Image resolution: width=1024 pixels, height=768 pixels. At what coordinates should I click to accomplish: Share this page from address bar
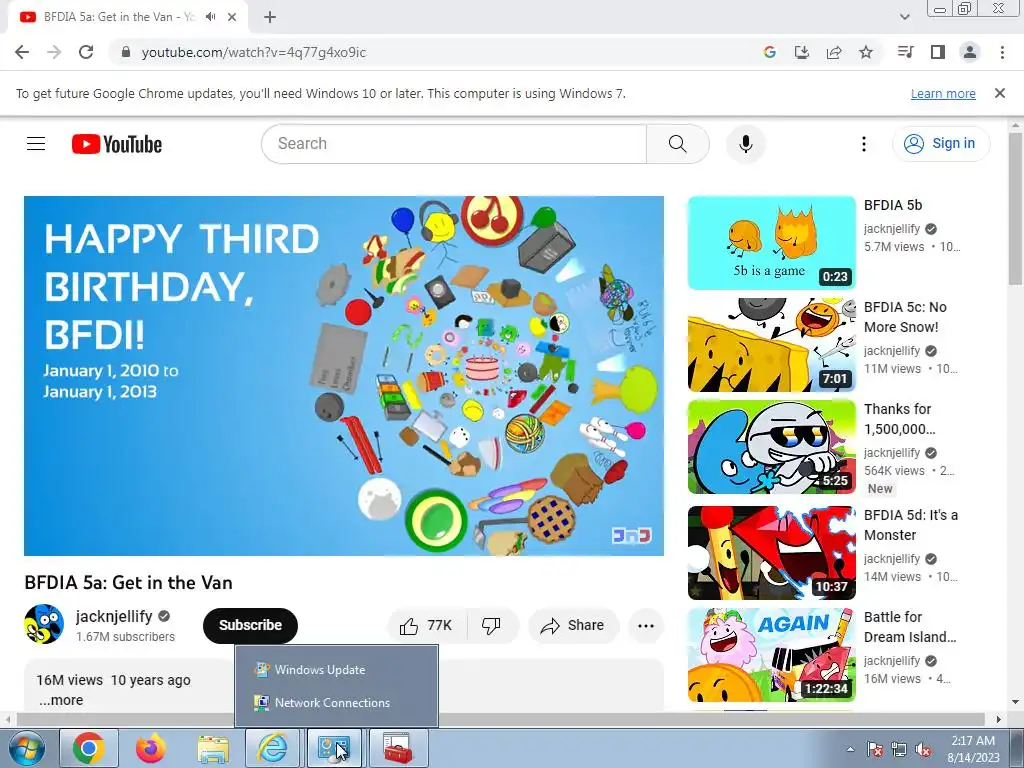coord(834,52)
